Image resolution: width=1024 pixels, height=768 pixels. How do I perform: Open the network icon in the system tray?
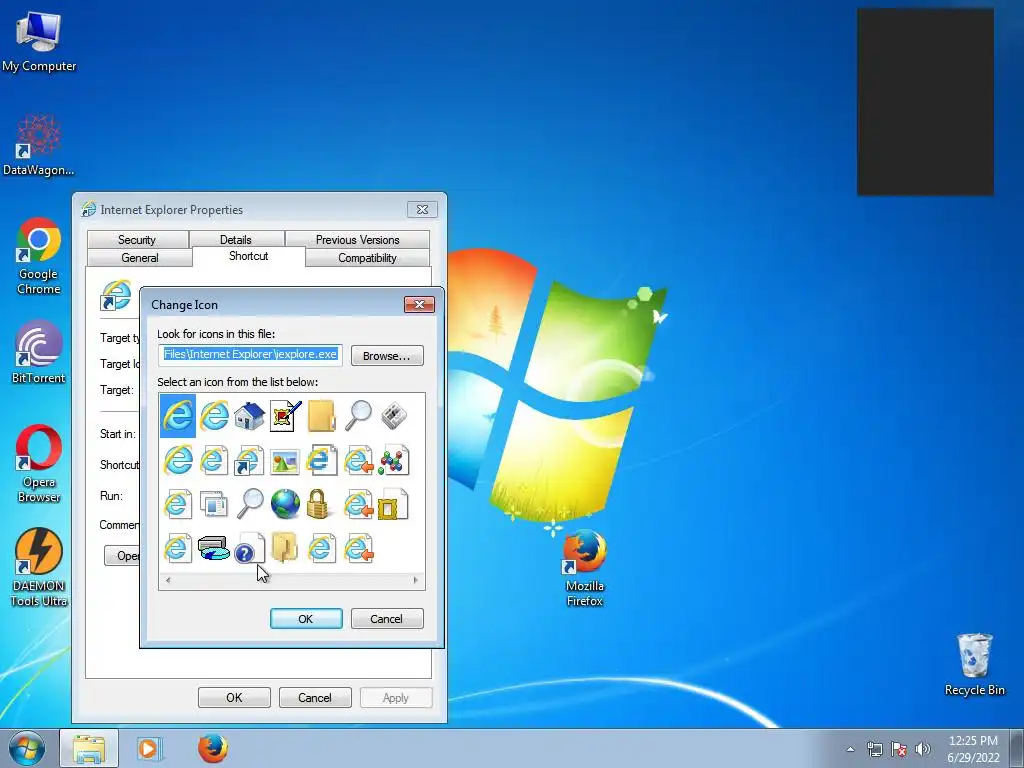click(874, 749)
